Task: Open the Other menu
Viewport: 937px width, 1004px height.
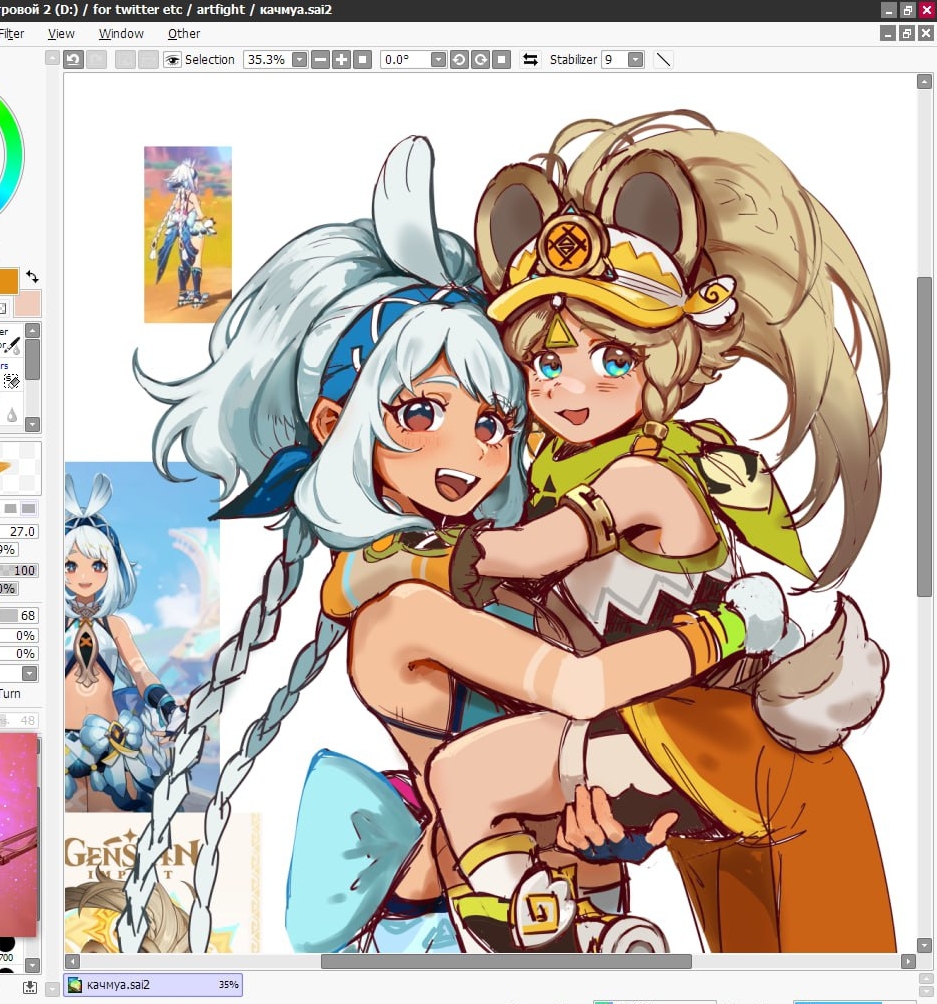Action: click(x=184, y=34)
